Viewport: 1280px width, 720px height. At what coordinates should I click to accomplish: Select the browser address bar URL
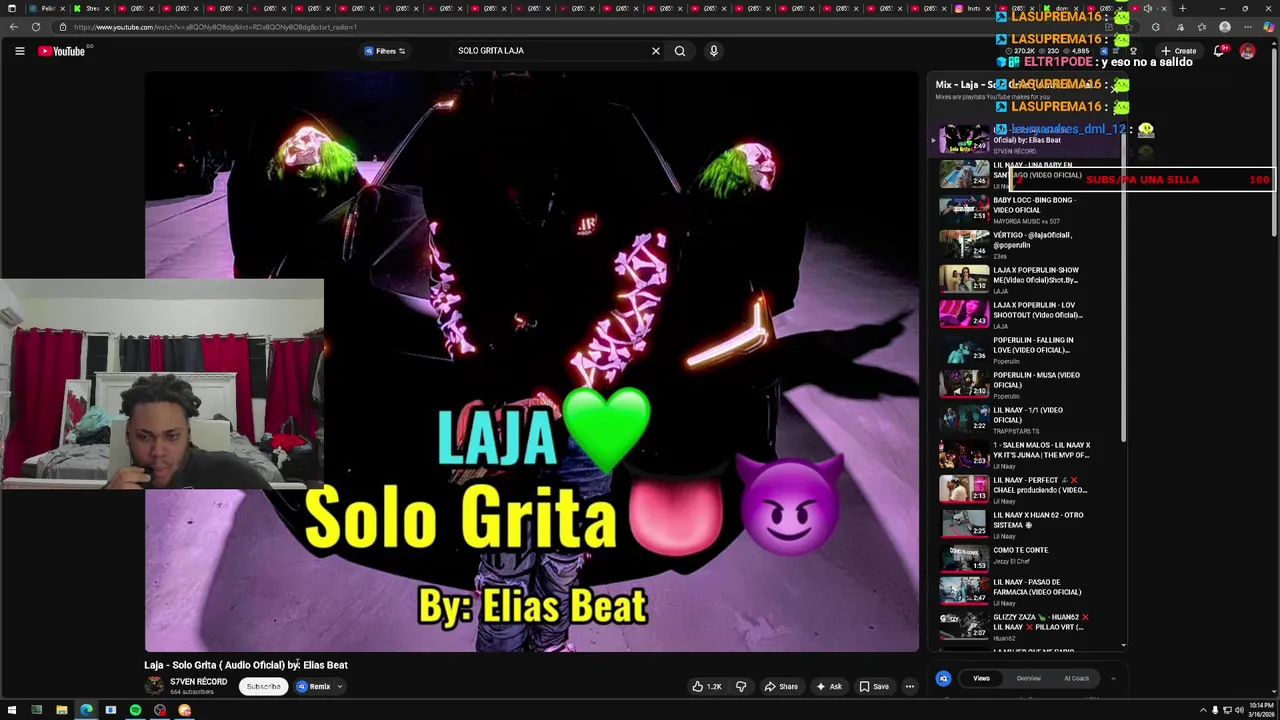[x=215, y=27]
